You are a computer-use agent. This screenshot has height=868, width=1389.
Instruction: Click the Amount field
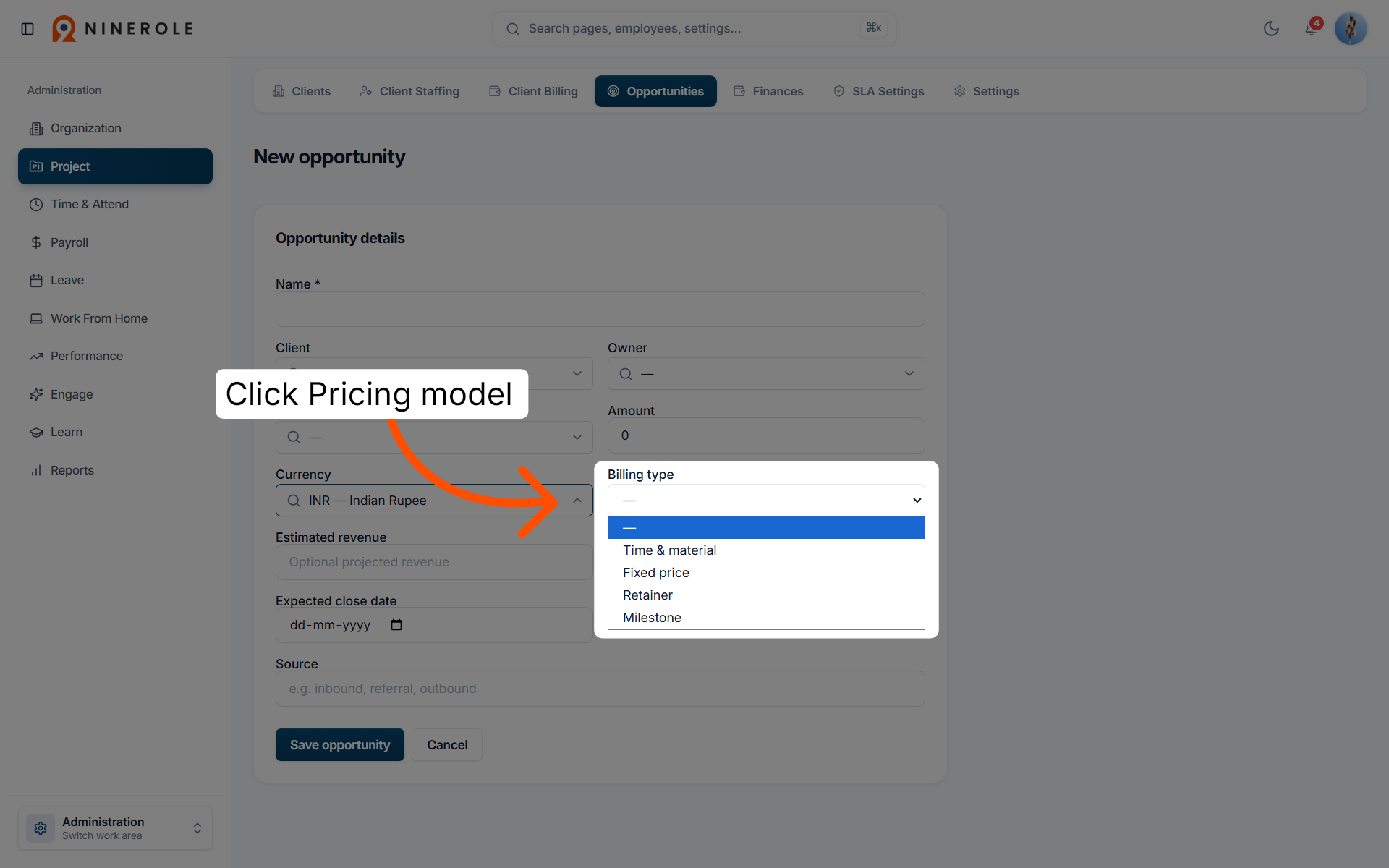click(x=766, y=435)
